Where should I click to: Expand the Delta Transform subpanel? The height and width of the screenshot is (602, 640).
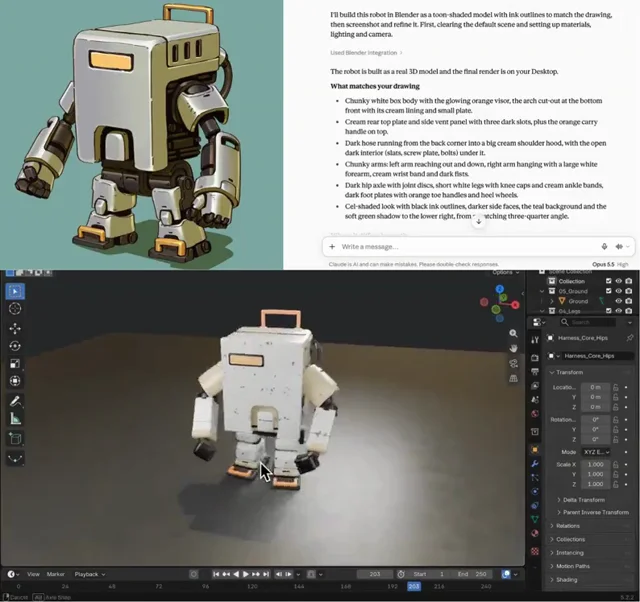(581, 500)
